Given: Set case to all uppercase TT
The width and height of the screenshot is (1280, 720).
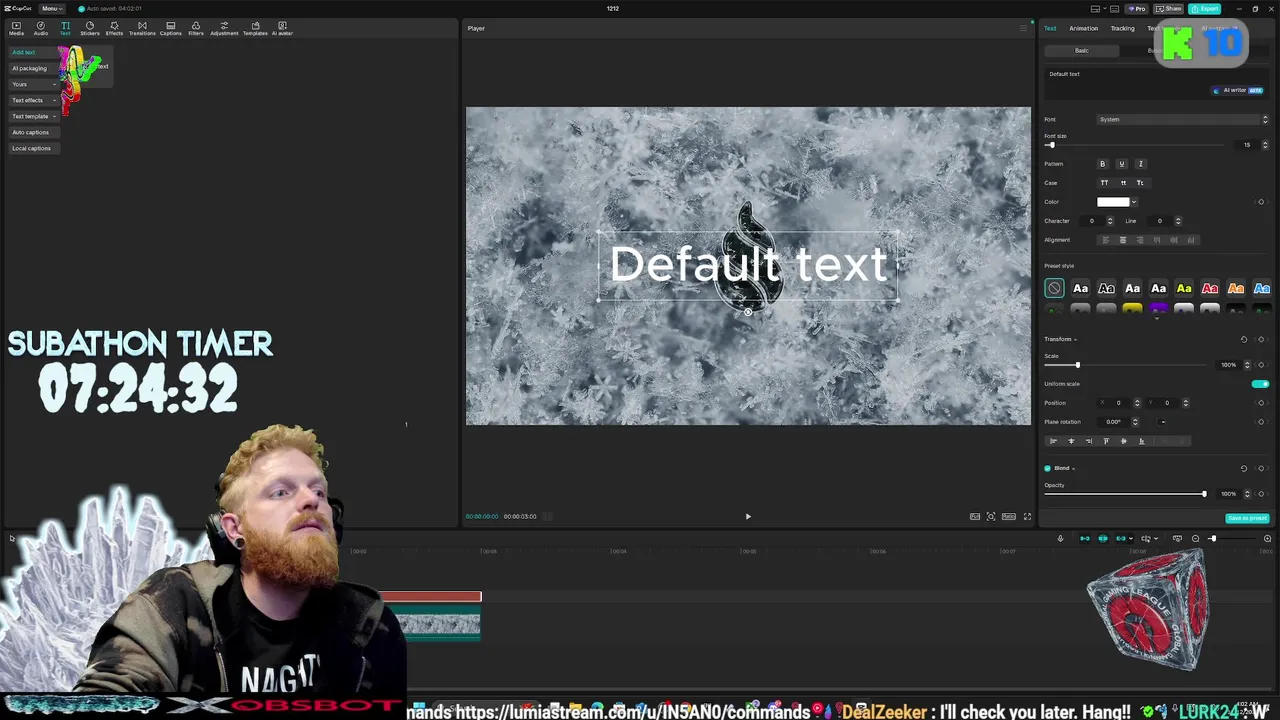Looking at the screenshot, I should [x=1104, y=183].
